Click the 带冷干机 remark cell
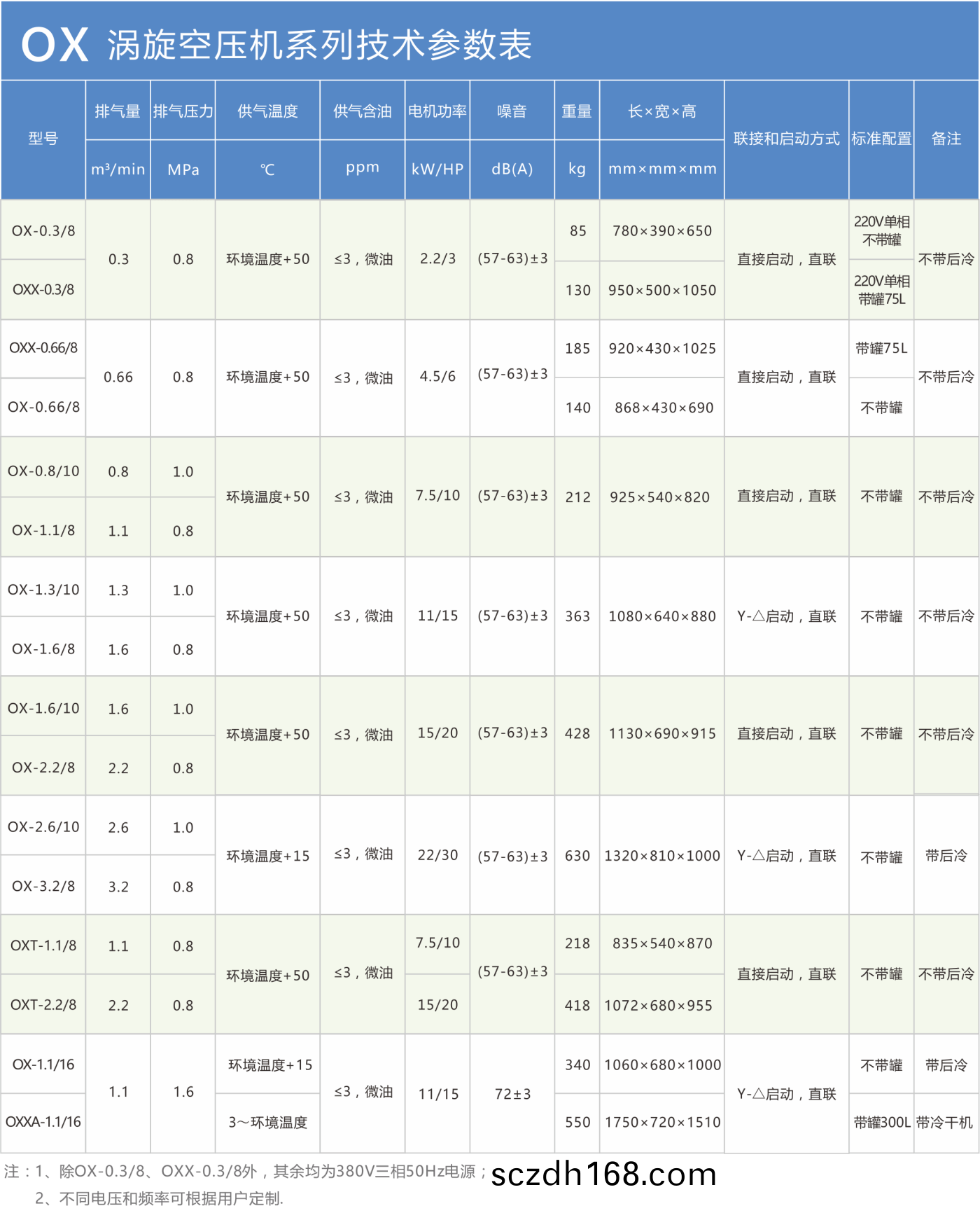Viewport: 980px width, 1206px height. (x=945, y=1123)
